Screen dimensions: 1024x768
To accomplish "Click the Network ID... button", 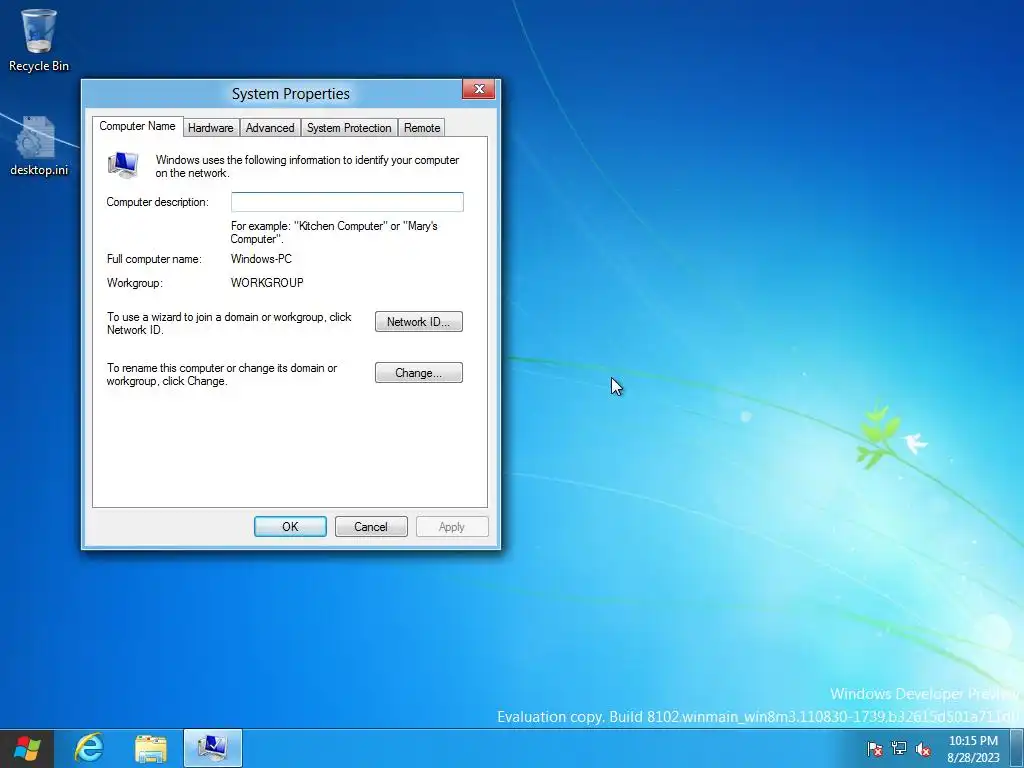I will point(419,322).
